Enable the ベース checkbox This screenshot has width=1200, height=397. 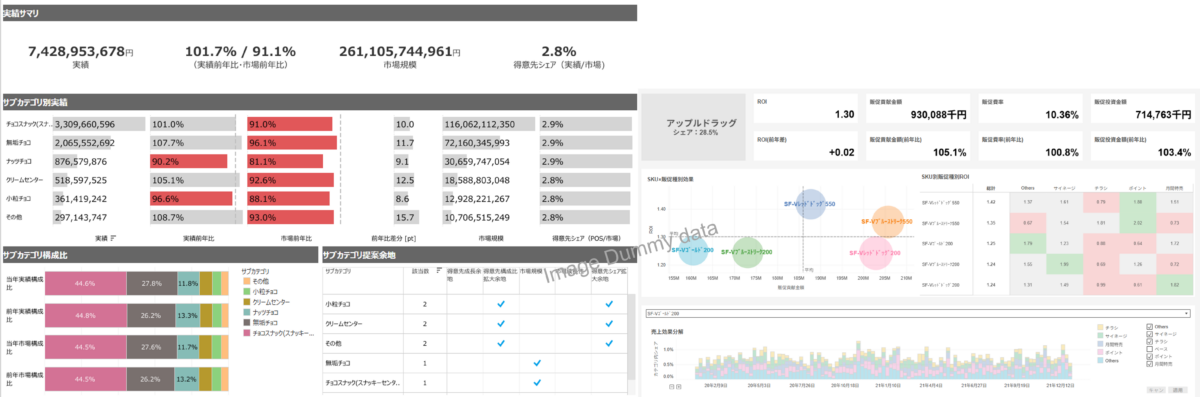(x=1149, y=348)
